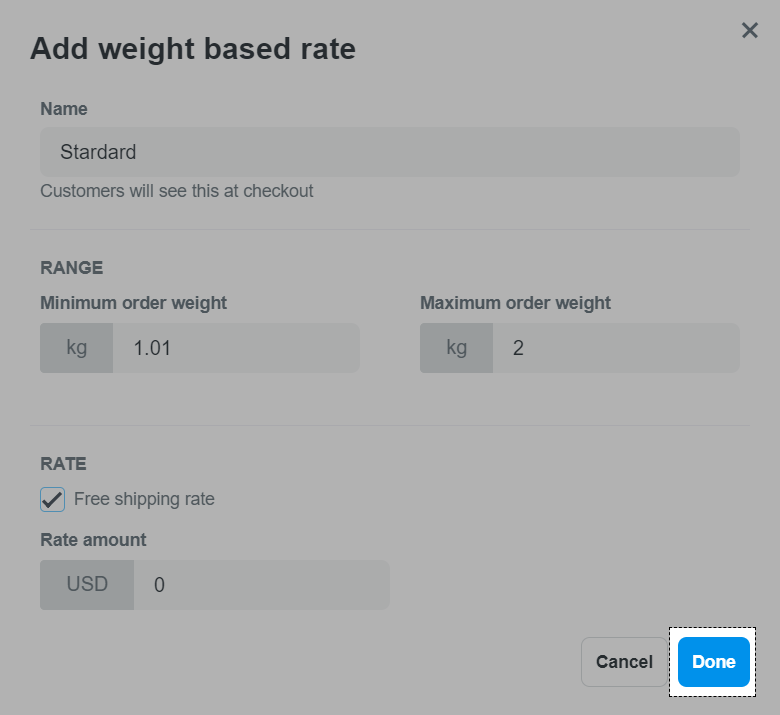Click the Rate amount label
780x715 pixels.
[93, 540]
